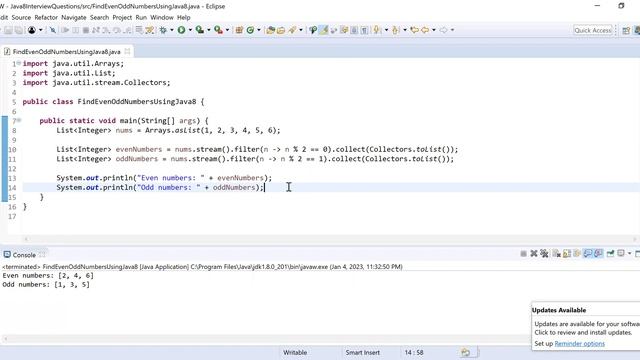Open the Help menu

coord(184,18)
